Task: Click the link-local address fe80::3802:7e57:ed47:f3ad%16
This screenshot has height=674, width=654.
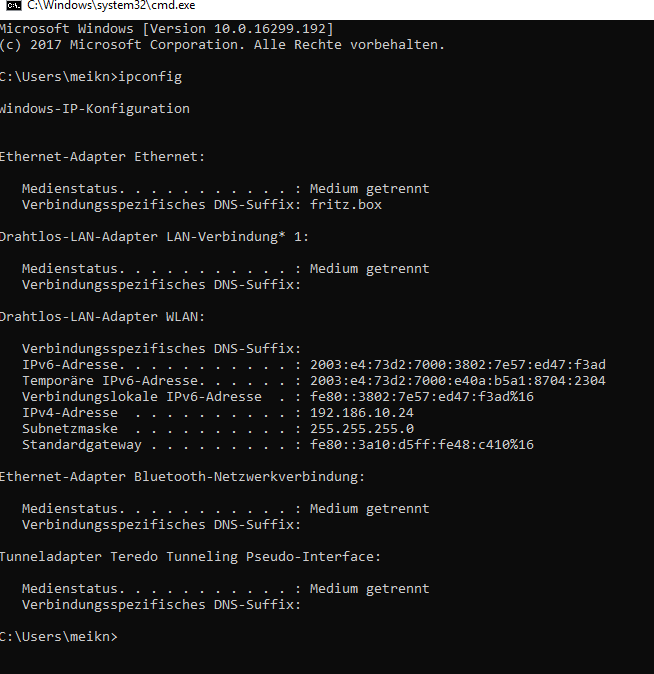Action: 422,397
